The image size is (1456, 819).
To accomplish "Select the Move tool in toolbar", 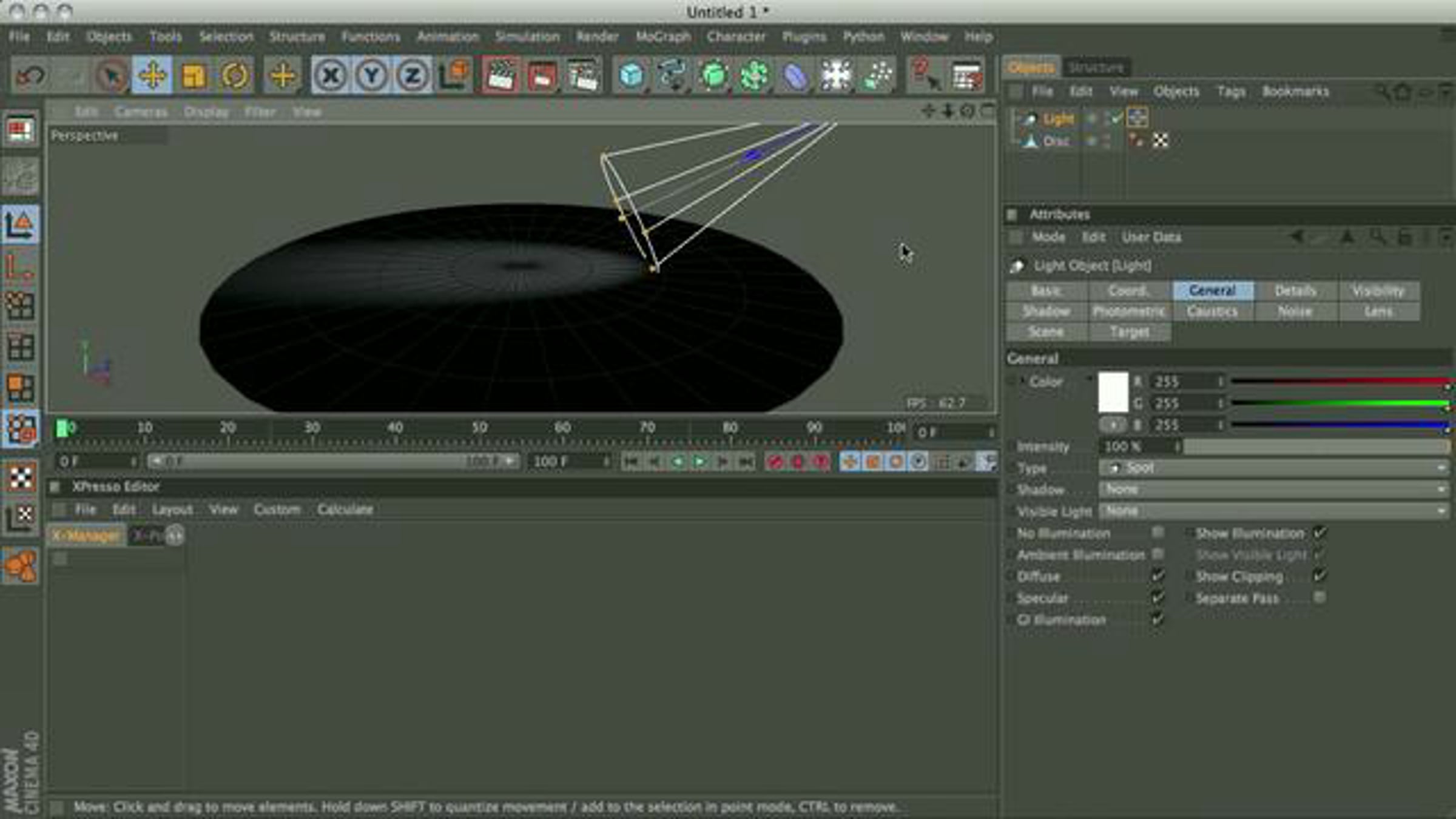I will pyautogui.click(x=152, y=76).
